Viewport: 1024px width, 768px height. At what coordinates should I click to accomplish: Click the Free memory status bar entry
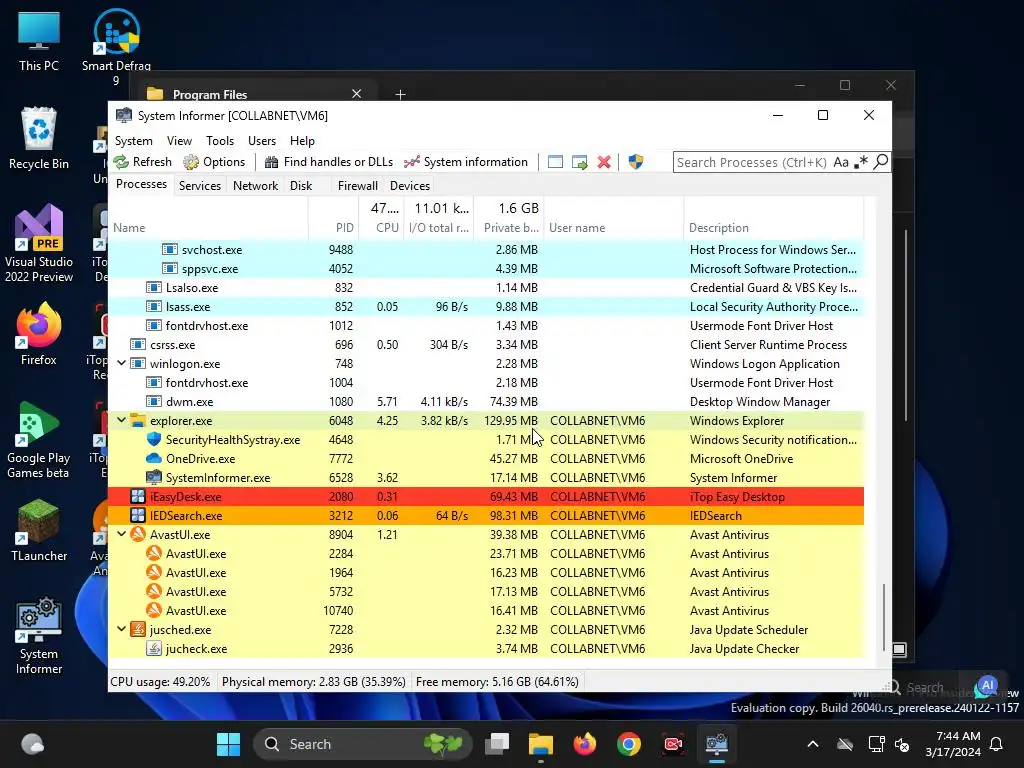point(497,682)
